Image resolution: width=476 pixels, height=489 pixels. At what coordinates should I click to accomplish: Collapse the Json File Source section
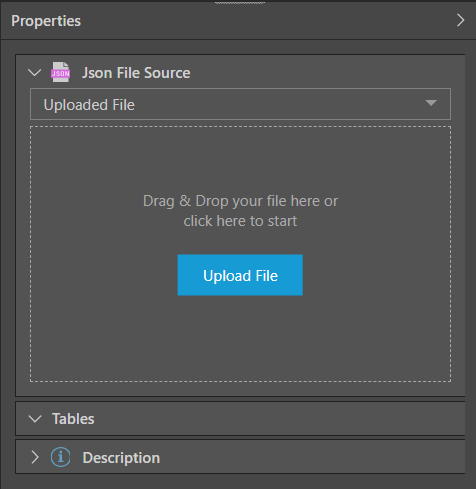35,72
